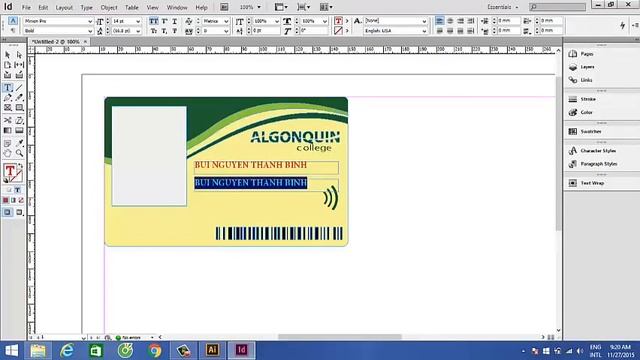The height and width of the screenshot is (360, 640).
Task: Open the character style [None] dropdown
Action: pos(424,21)
